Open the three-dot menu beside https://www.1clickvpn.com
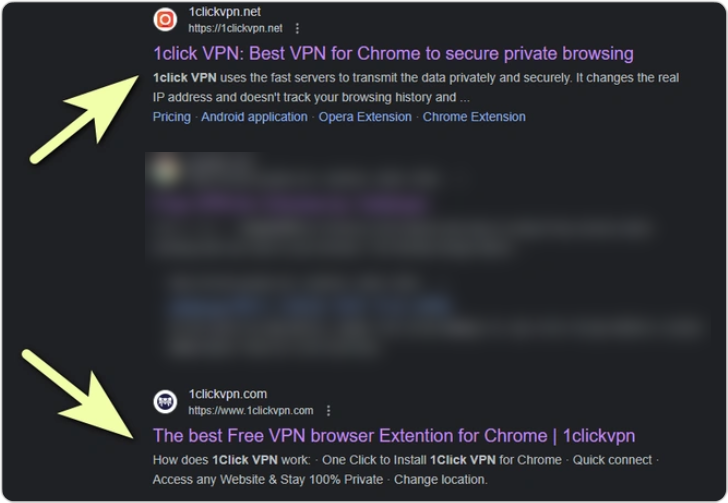 [328, 411]
